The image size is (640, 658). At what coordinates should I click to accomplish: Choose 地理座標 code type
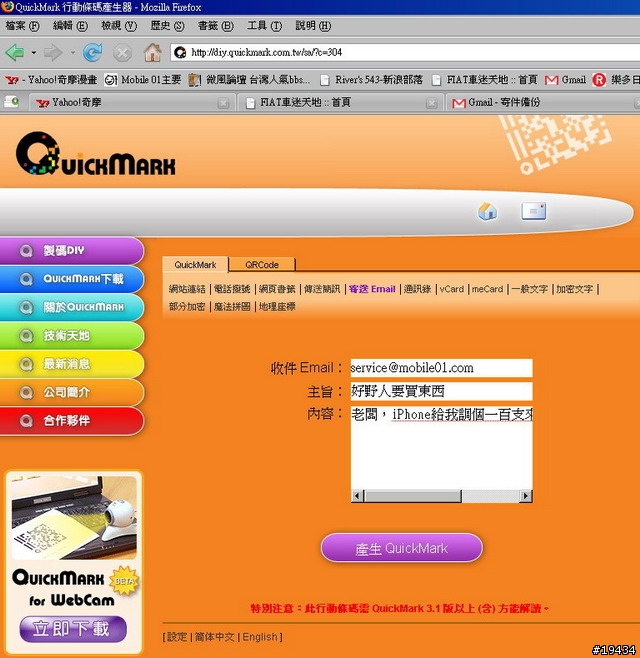pyautogui.click(x=277, y=307)
